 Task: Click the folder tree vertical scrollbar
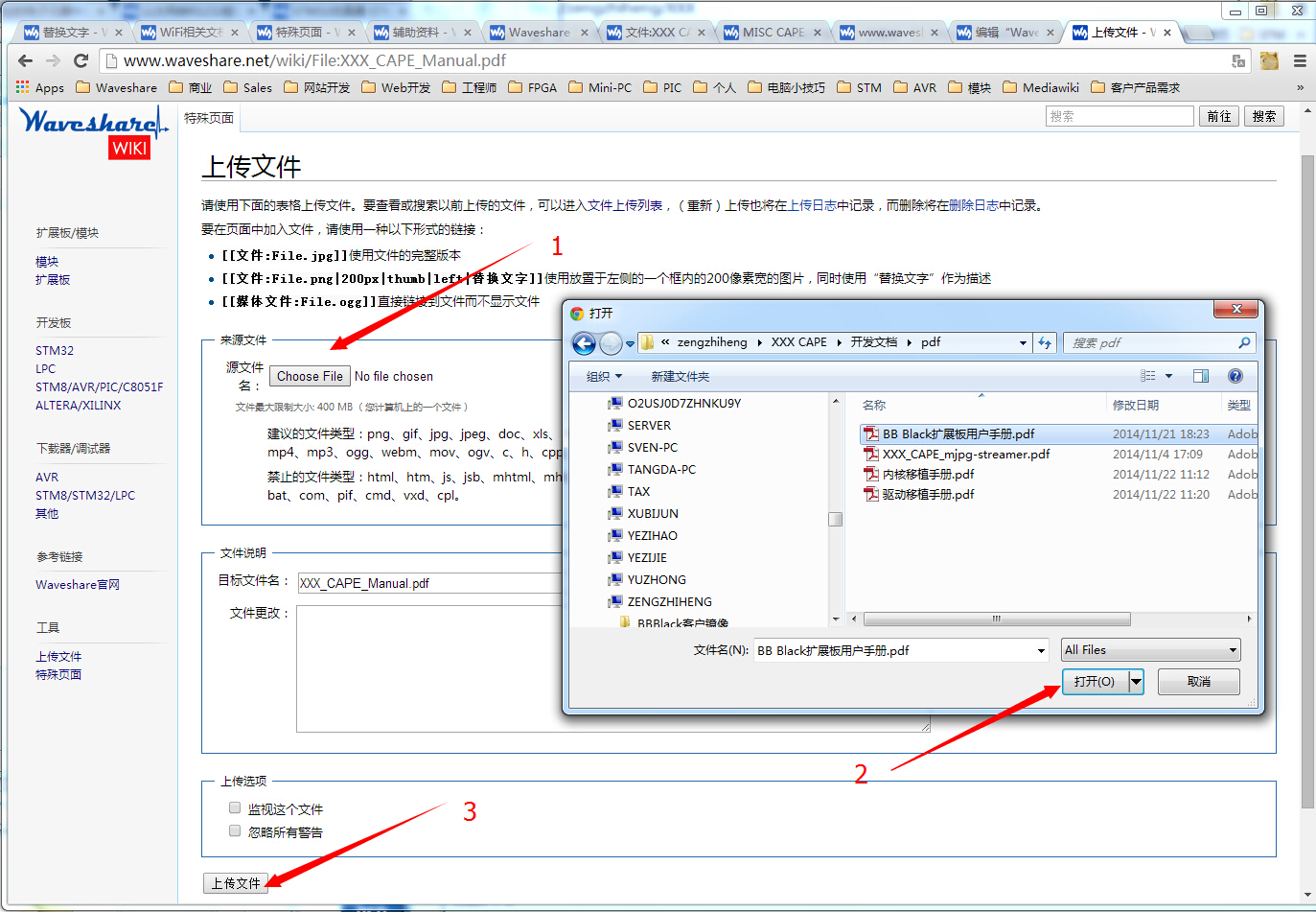coord(836,519)
